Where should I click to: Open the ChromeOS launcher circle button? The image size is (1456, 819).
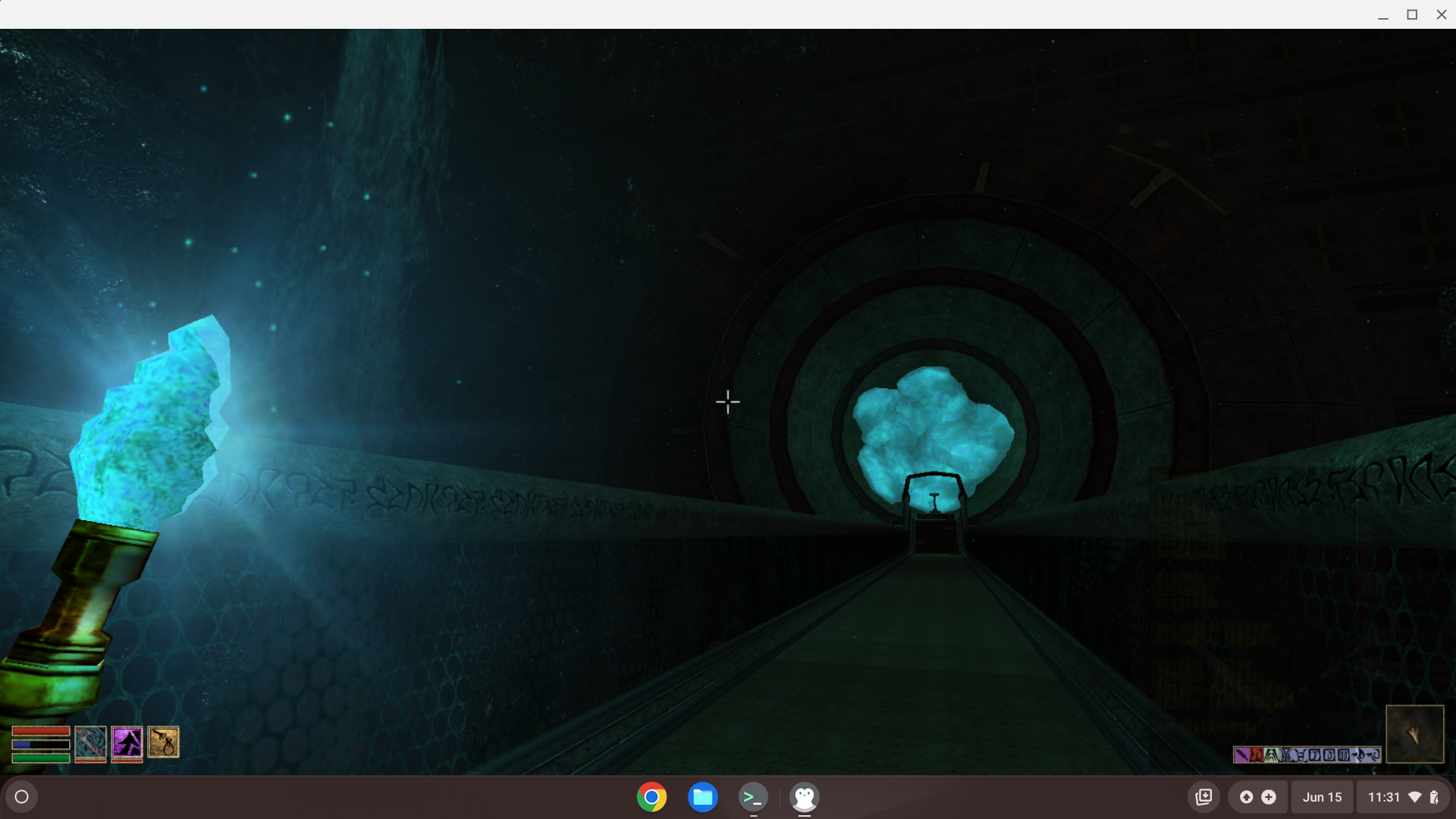click(21, 797)
